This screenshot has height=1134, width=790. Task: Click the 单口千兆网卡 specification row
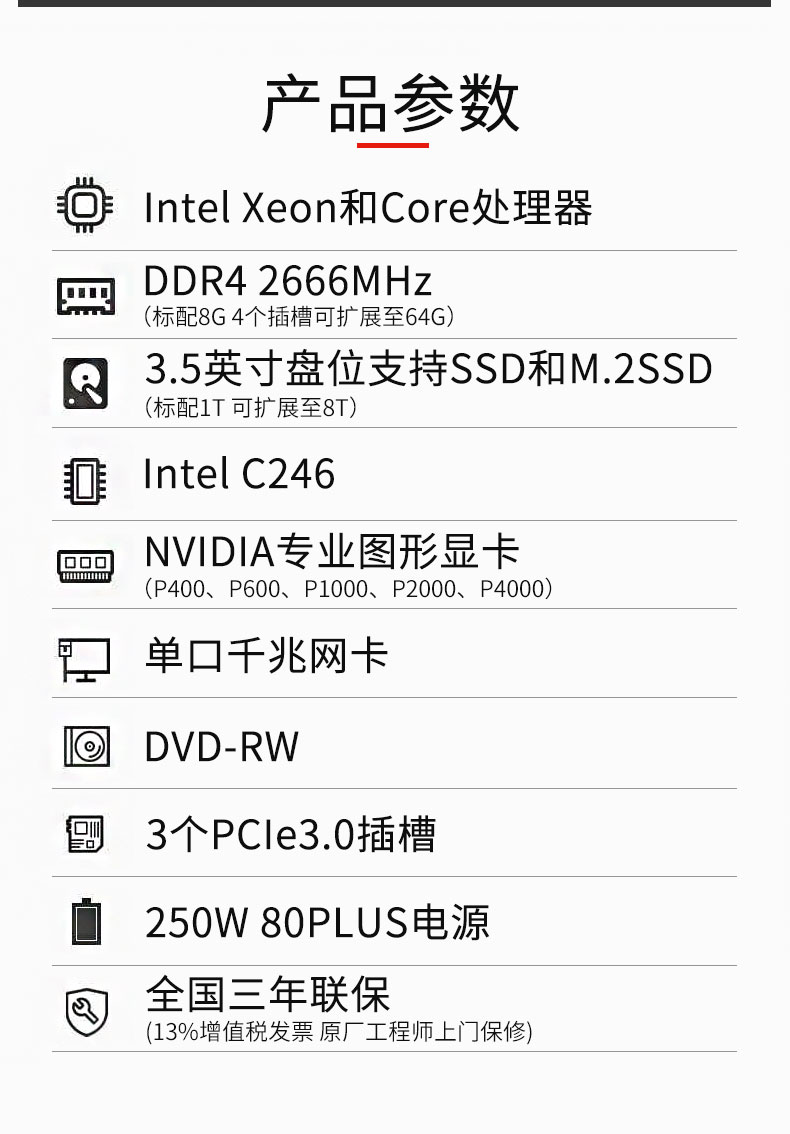(394, 655)
